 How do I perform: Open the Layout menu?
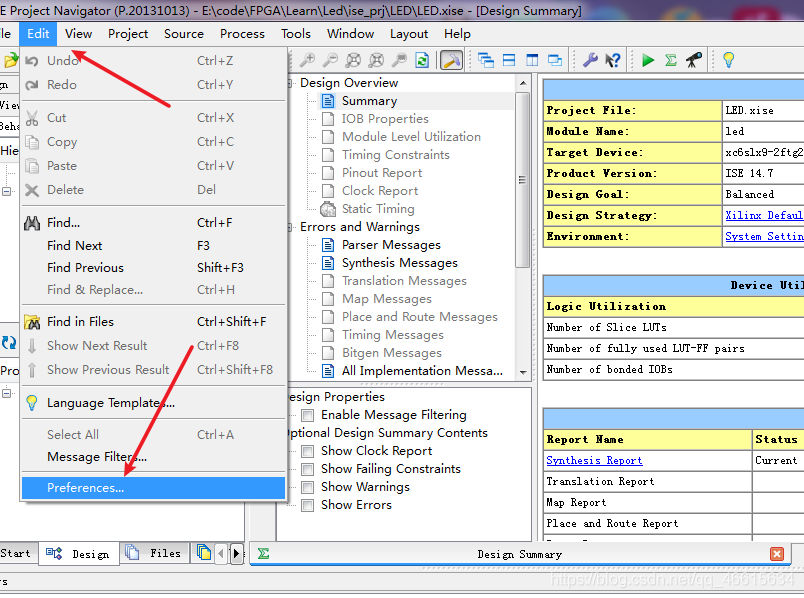tap(409, 34)
